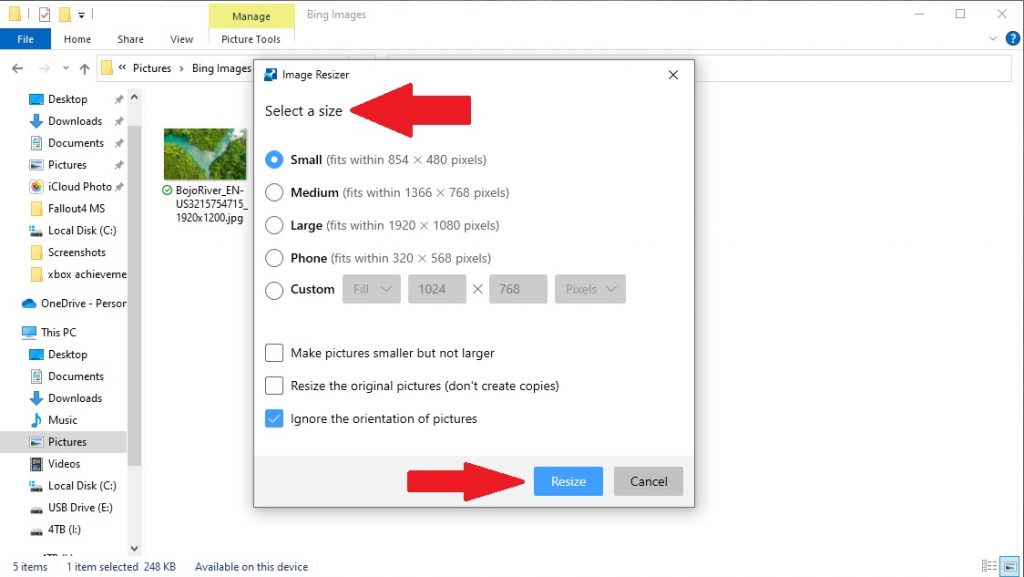Click the Properties checkmark icon in title bar
Image resolution: width=1024 pixels, height=577 pixels.
44,14
